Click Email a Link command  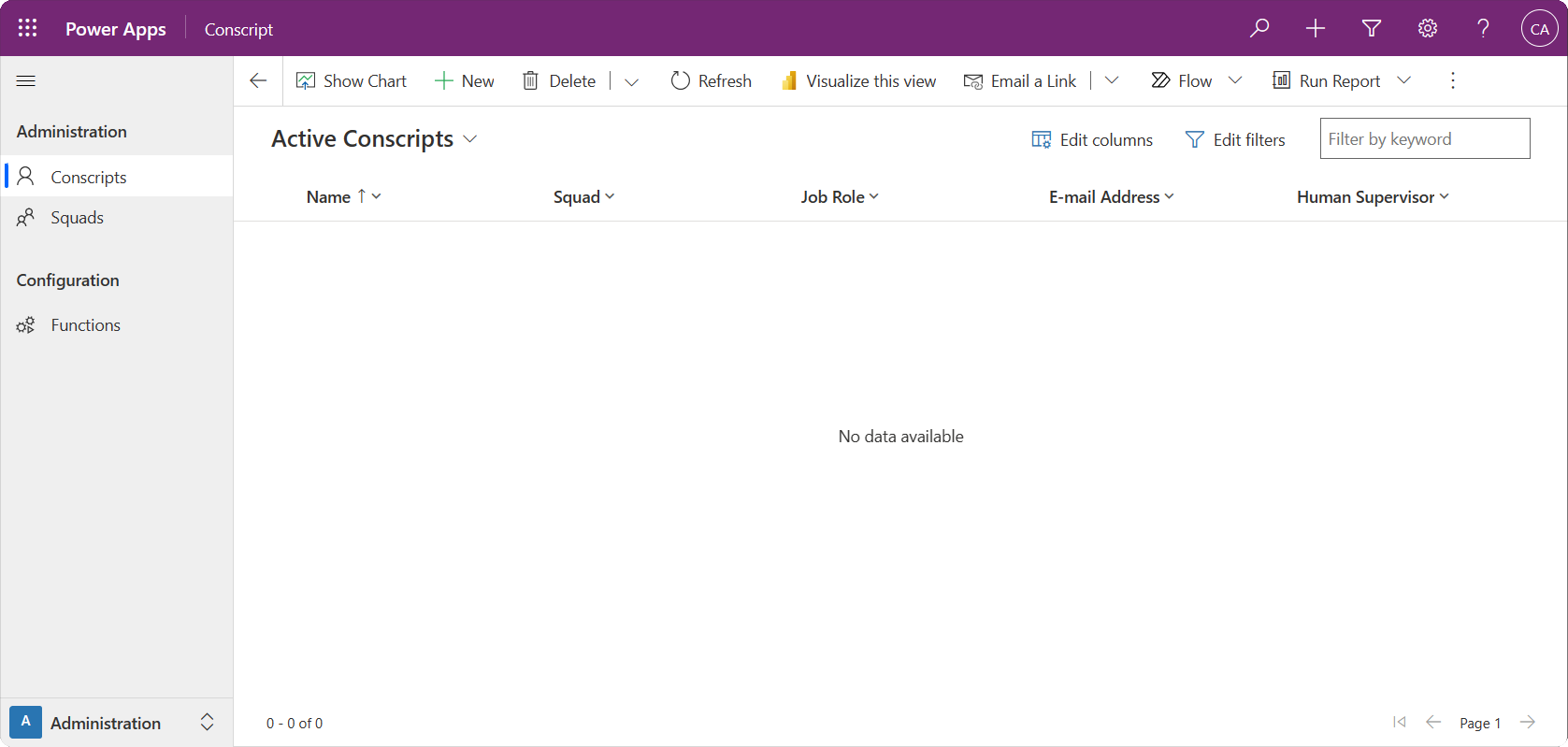(1020, 81)
